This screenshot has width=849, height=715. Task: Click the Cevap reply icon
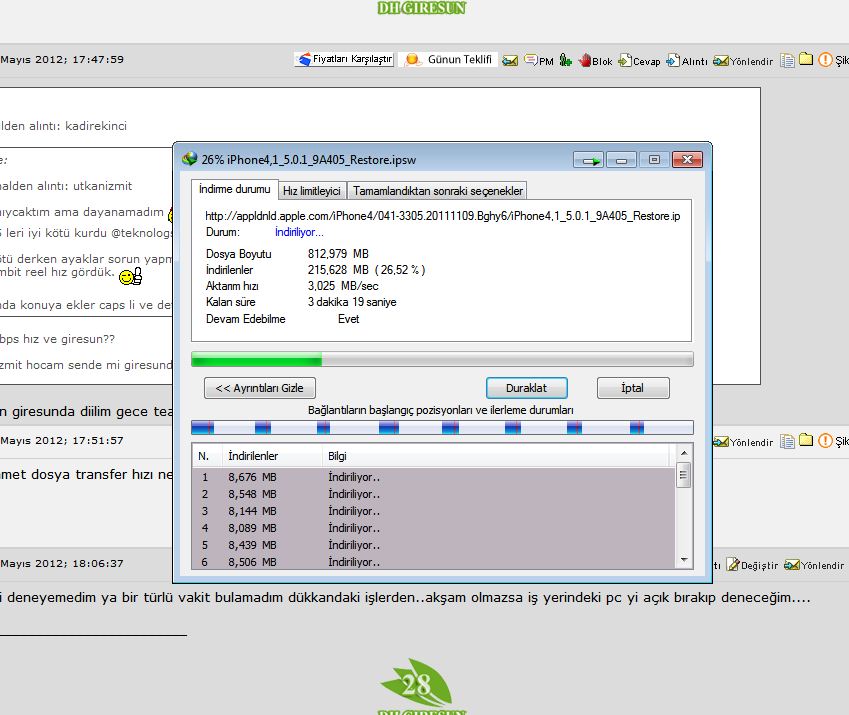coord(624,61)
